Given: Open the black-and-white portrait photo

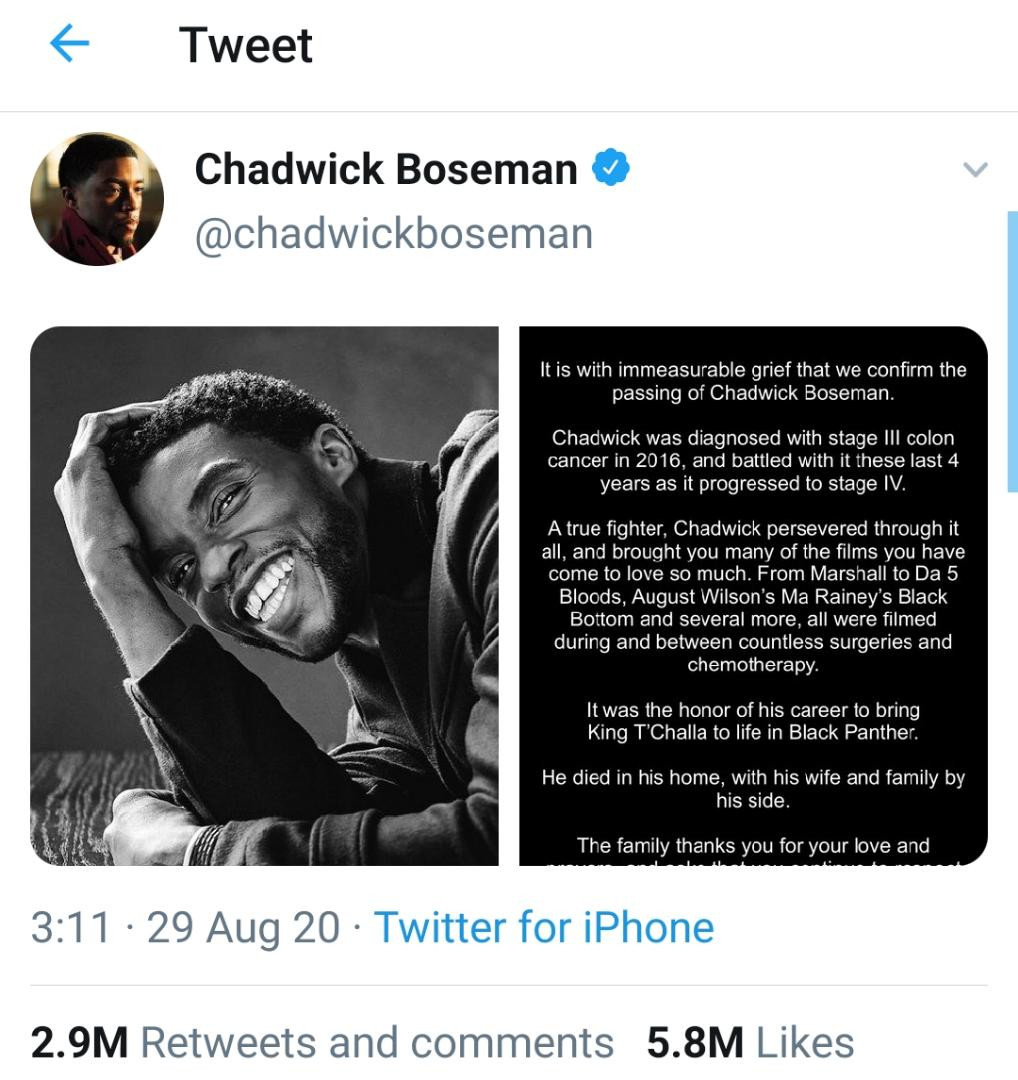Looking at the screenshot, I should click(x=264, y=595).
